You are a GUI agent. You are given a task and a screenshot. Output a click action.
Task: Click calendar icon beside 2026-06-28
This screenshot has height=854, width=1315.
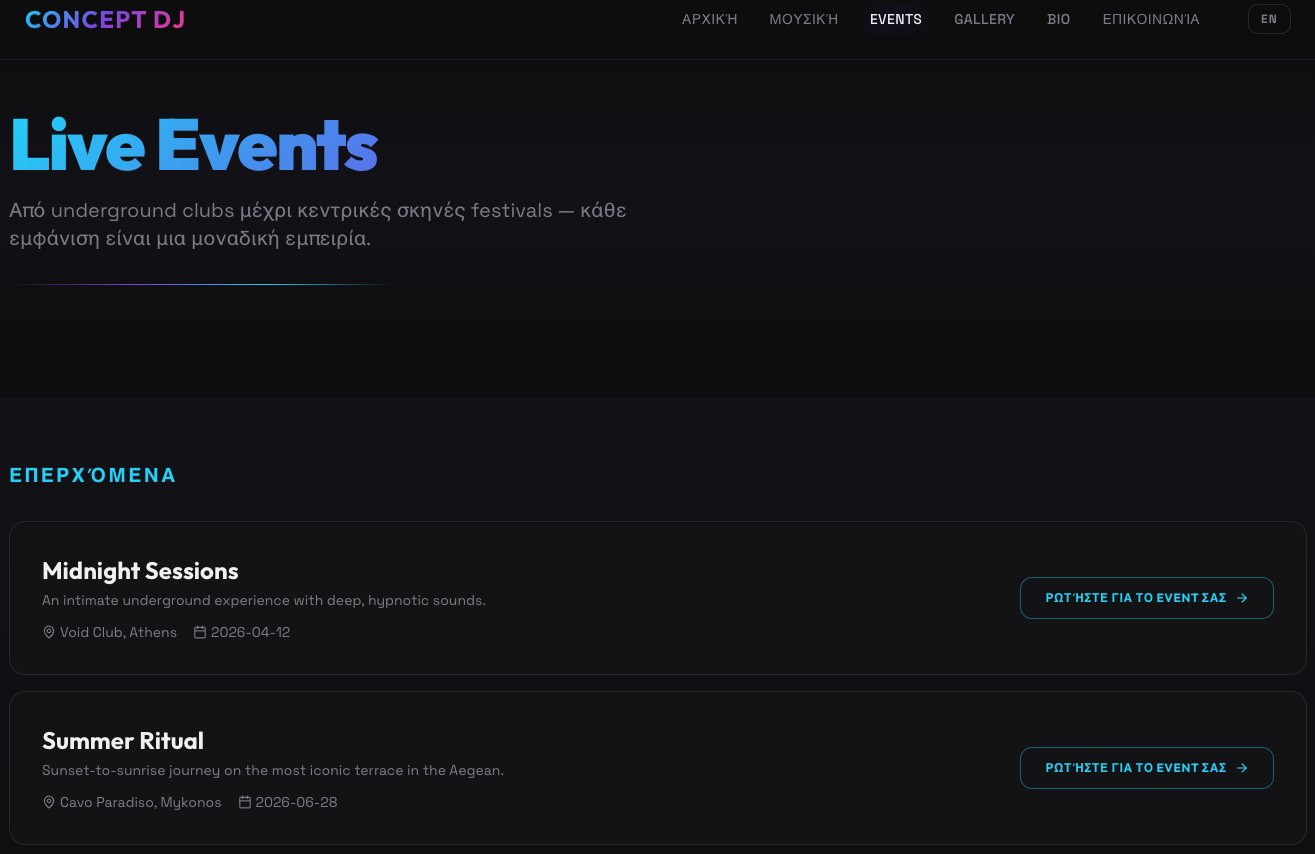tap(245, 802)
